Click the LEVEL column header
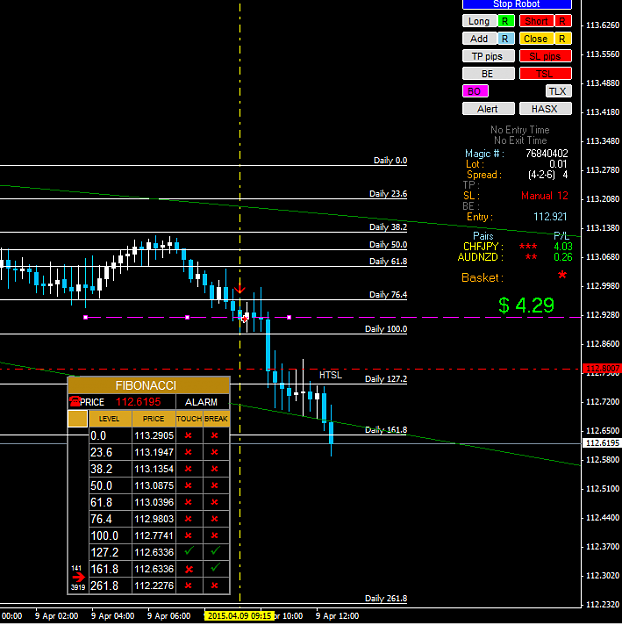622x625 pixels. [110, 419]
